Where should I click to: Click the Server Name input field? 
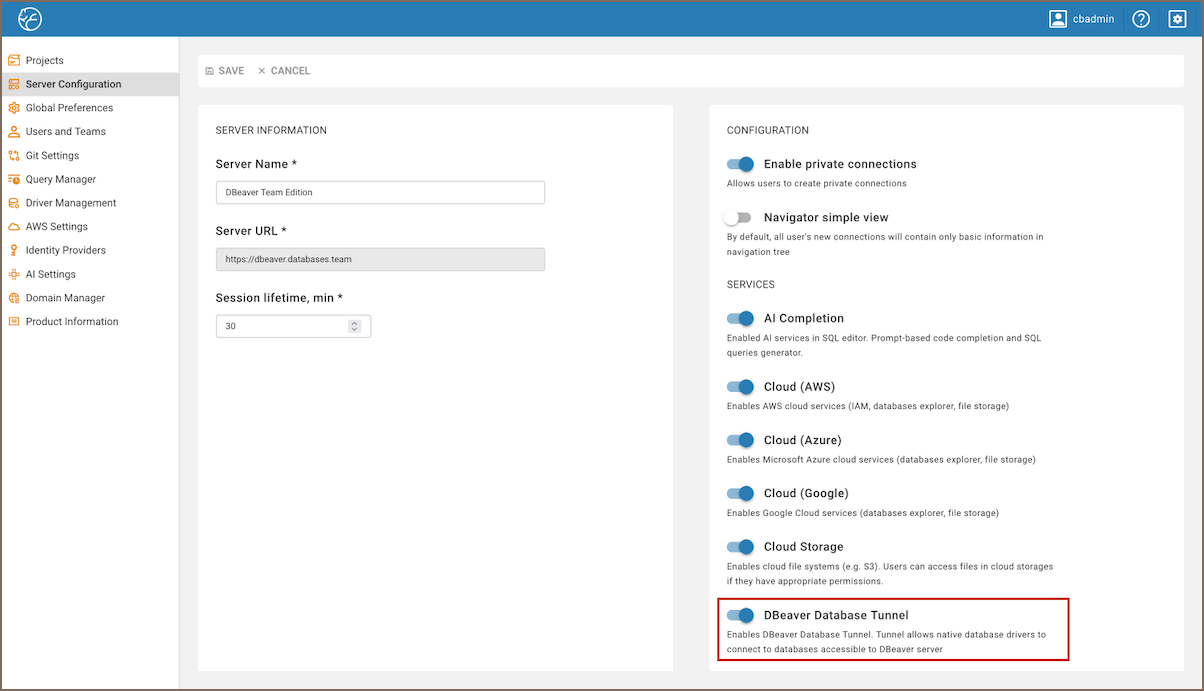pos(380,192)
